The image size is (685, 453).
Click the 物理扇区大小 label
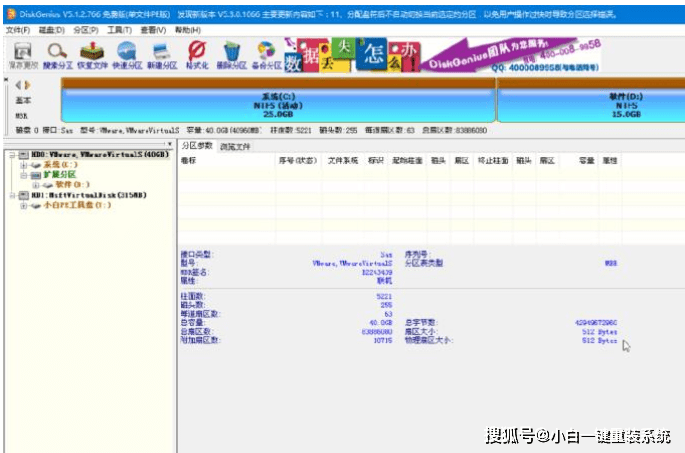point(429,340)
